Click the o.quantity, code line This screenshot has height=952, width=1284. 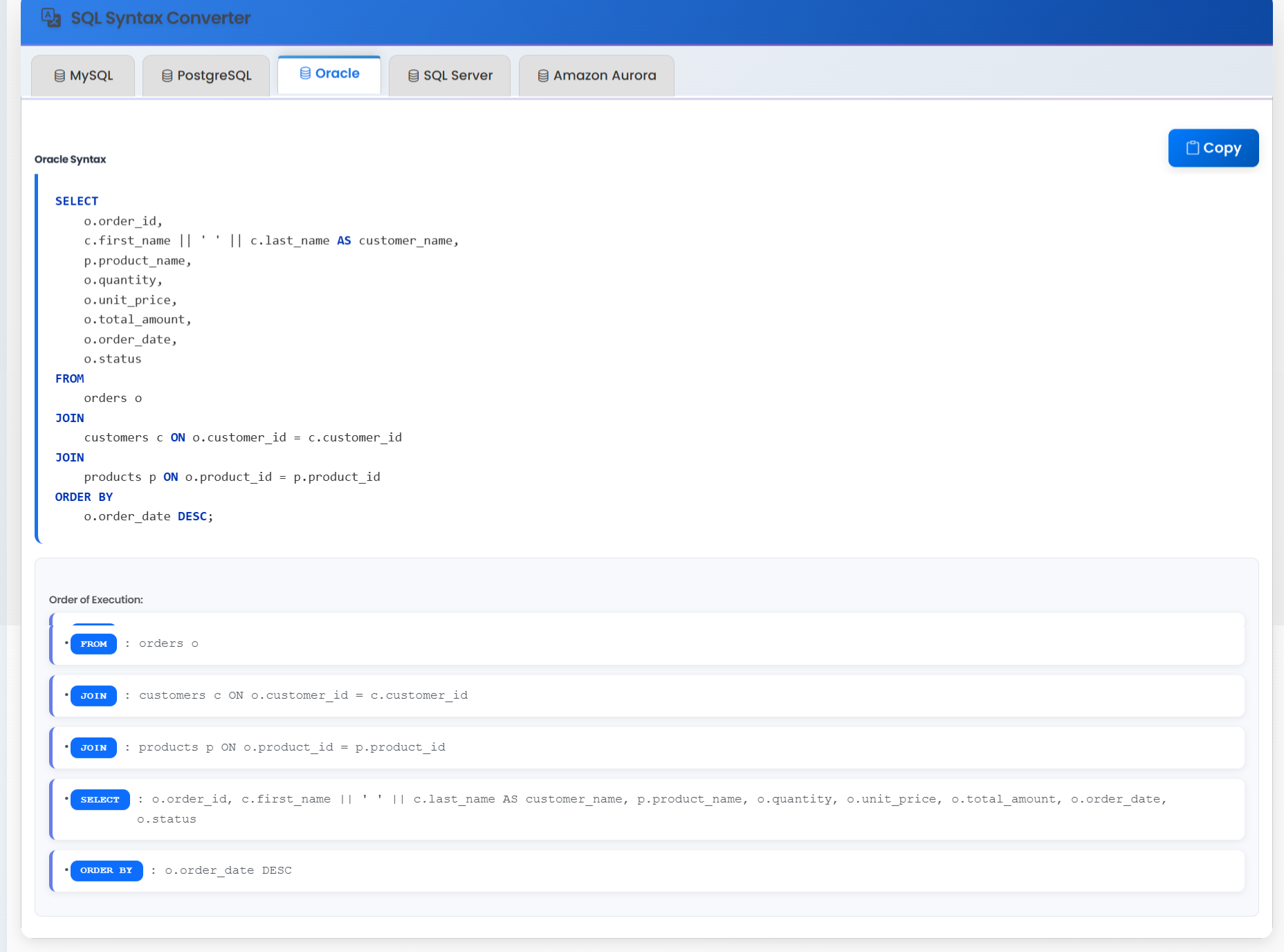(x=123, y=280)
